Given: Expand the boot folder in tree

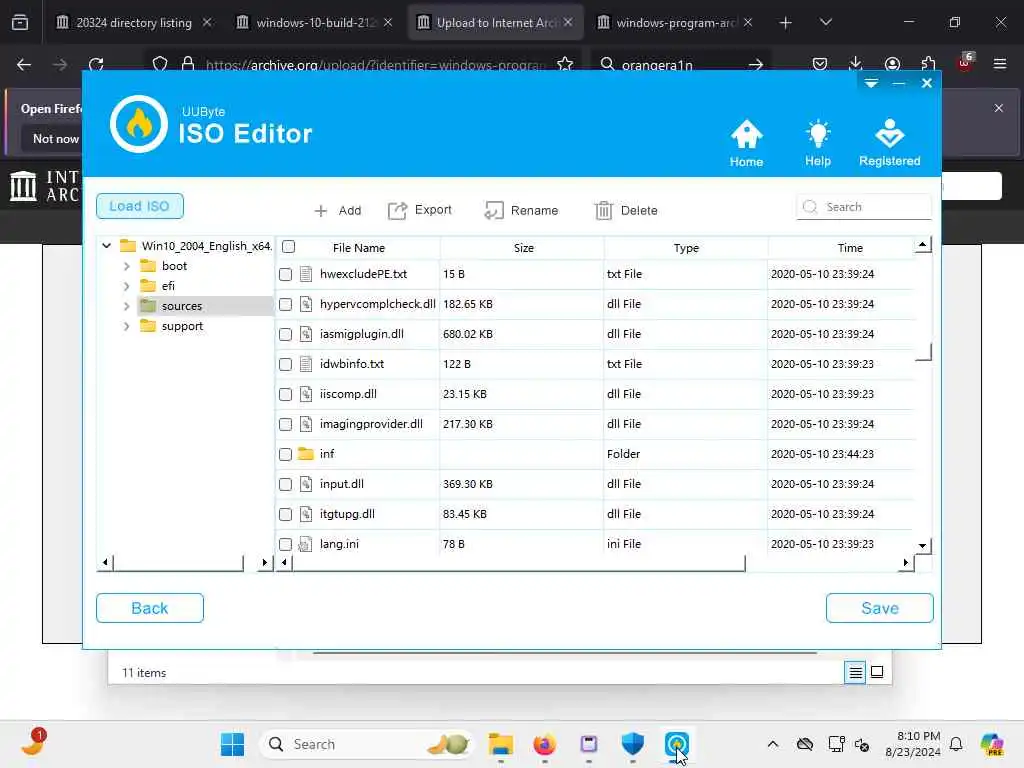Looking at the screenshot, I should [x=127, y=266].
